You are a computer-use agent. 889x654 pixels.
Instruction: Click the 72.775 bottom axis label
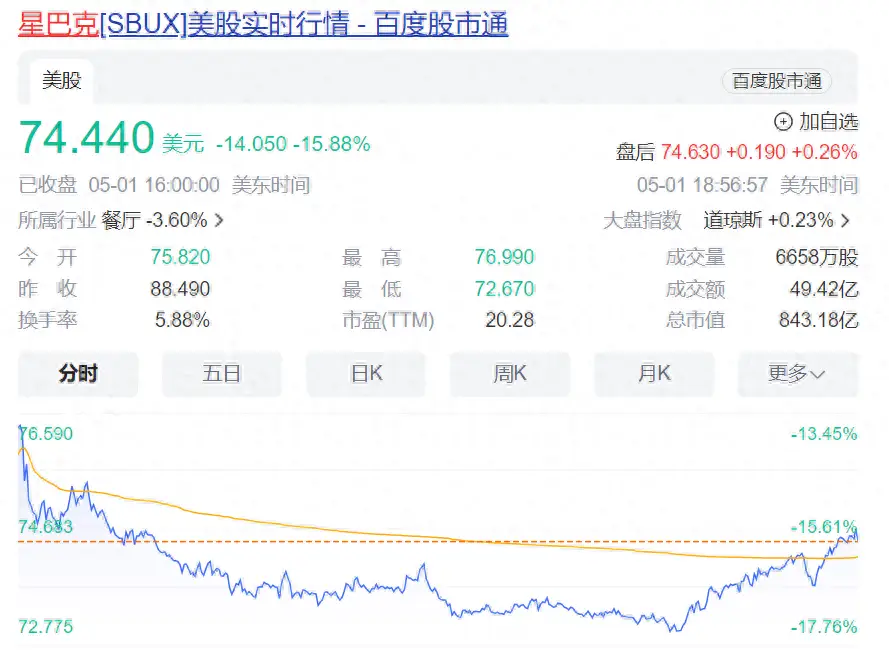coord(46,627)
